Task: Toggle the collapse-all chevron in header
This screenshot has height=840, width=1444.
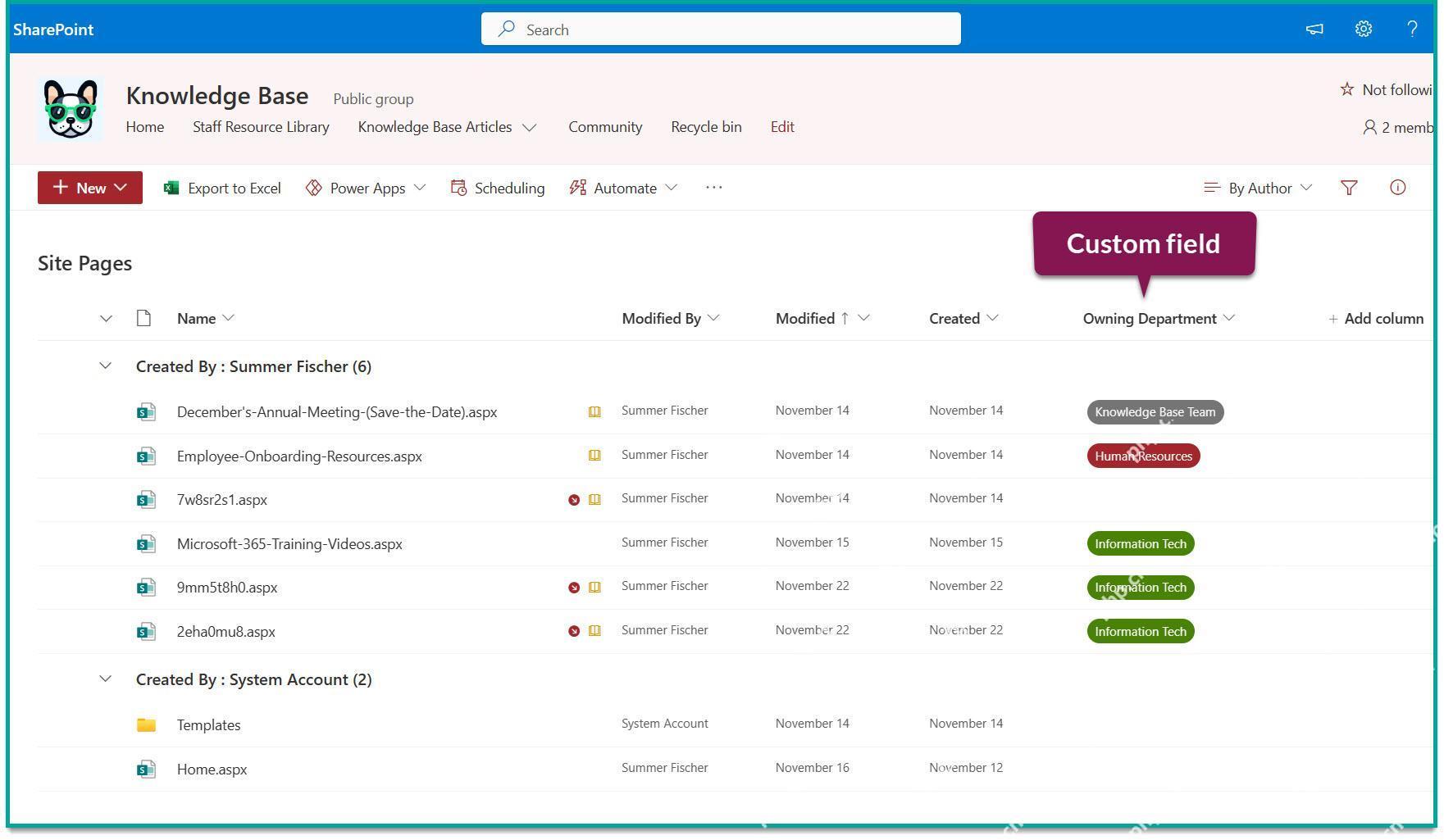Action: [x=106, y=319]
